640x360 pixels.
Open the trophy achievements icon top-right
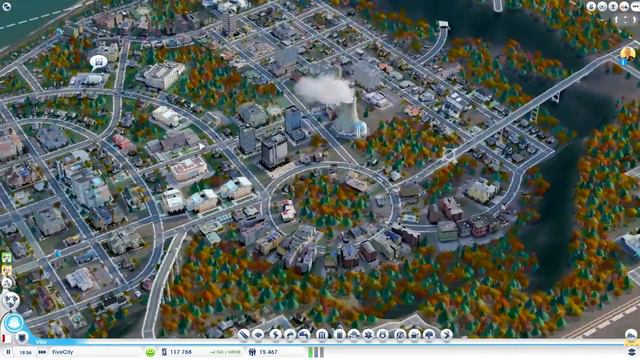(x=613, y=6)
